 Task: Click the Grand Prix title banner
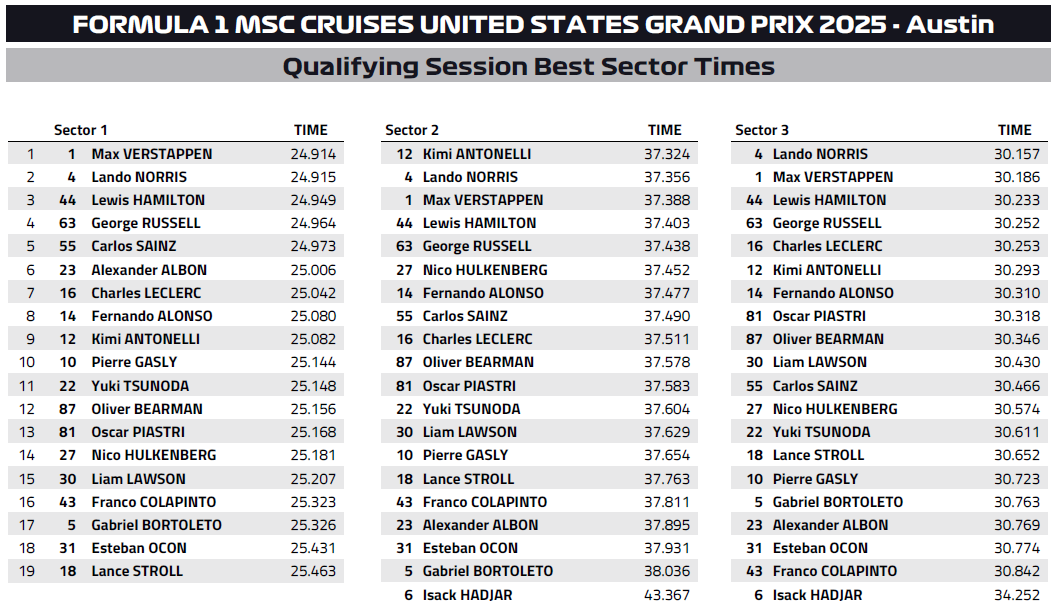click(528, 24)
